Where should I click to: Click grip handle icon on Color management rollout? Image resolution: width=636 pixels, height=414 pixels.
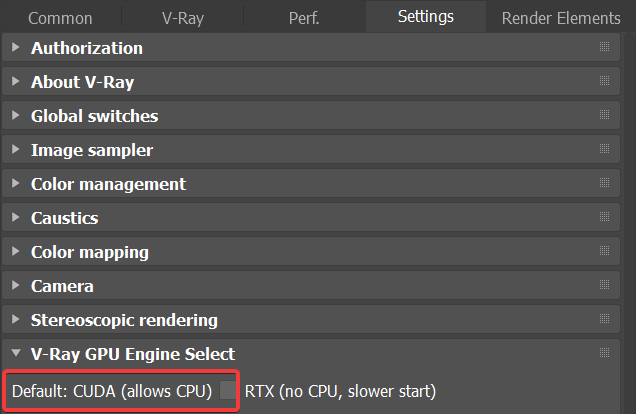(604, 183)
